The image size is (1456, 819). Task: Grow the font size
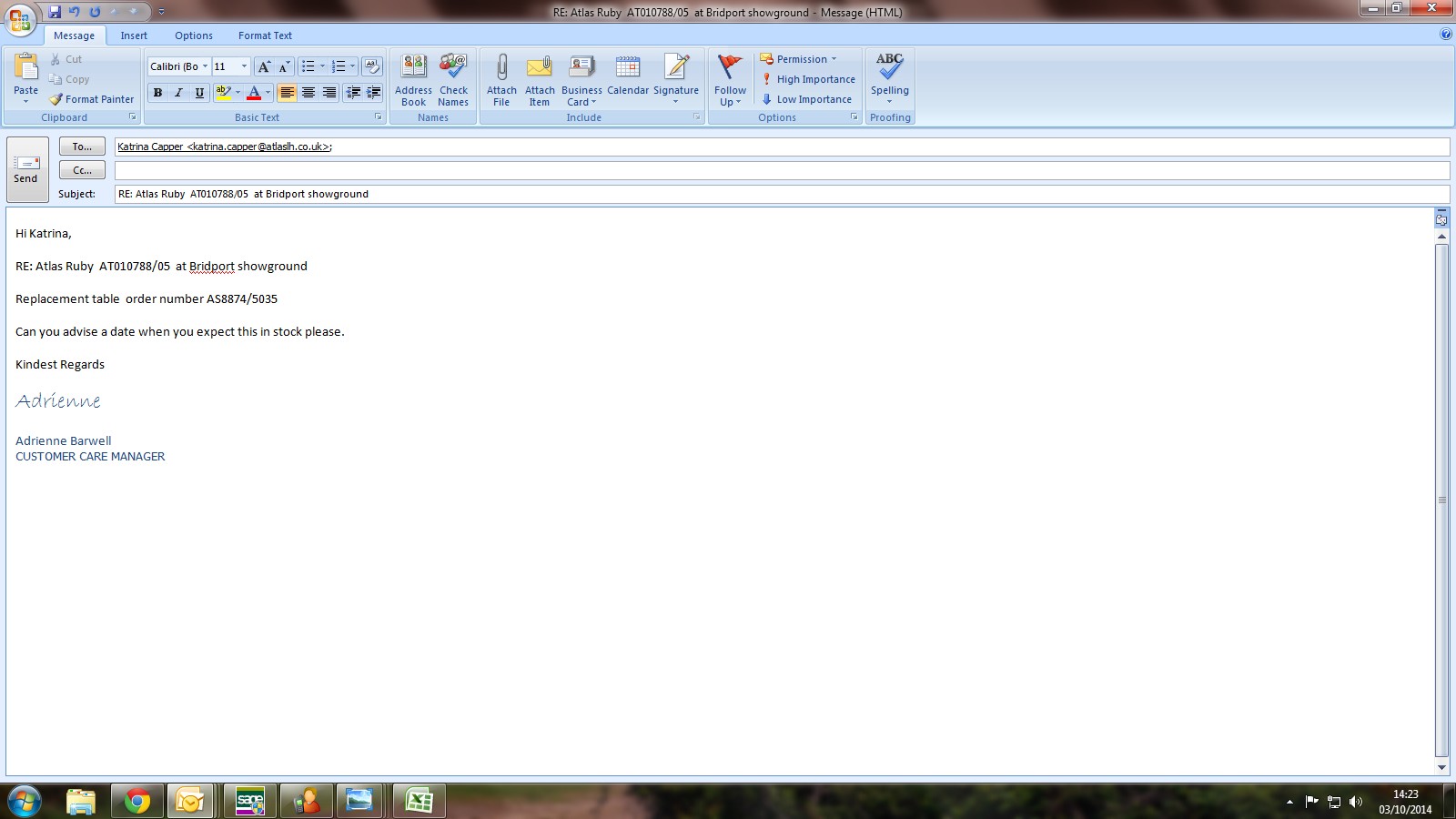click(264, 66)
